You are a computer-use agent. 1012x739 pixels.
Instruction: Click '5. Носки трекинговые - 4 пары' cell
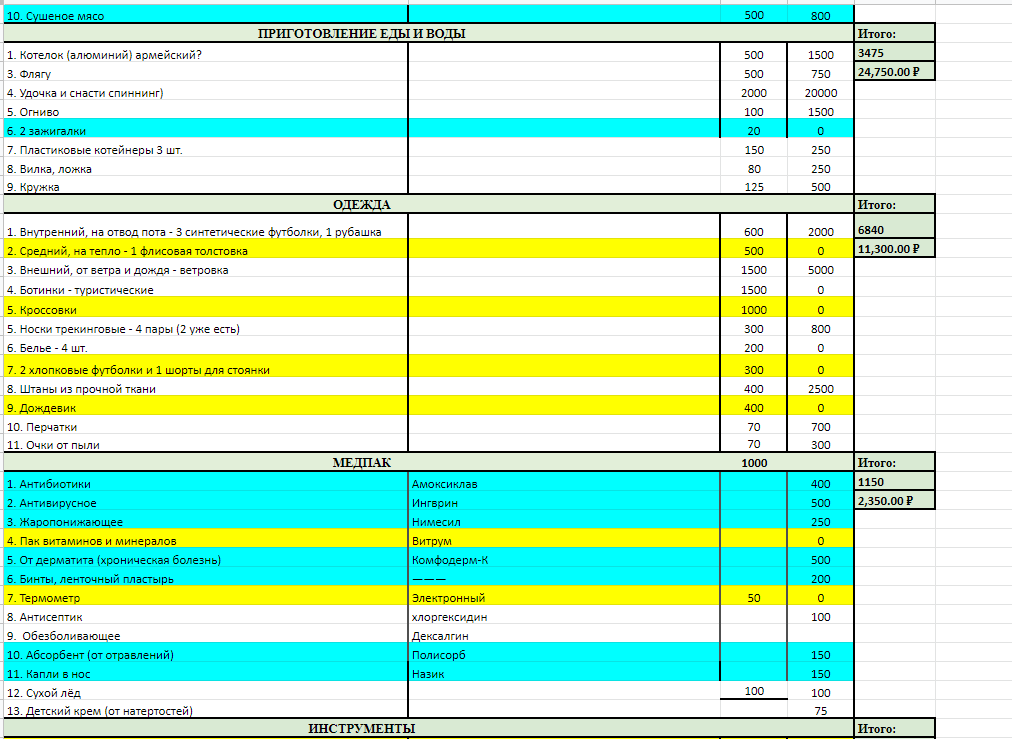[206, 329]
